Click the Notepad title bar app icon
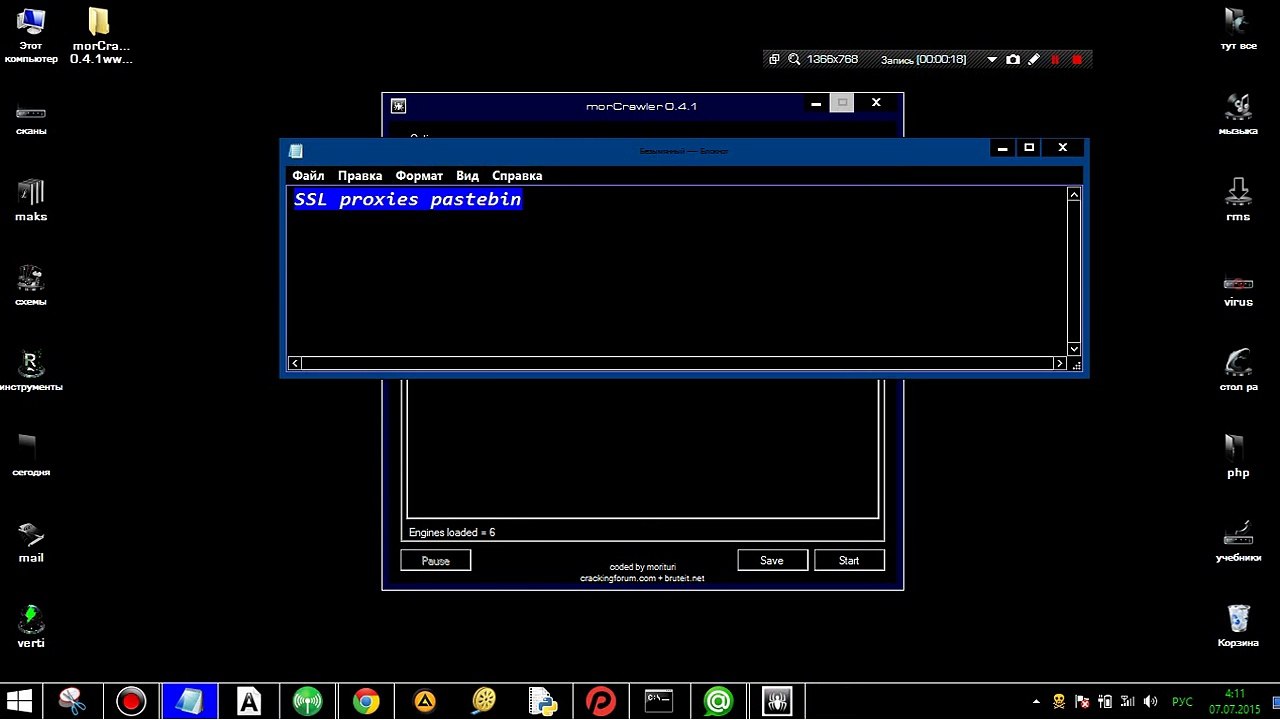Image resolution: width=1280 pixels, height=720 pixels. coord(296,151)
